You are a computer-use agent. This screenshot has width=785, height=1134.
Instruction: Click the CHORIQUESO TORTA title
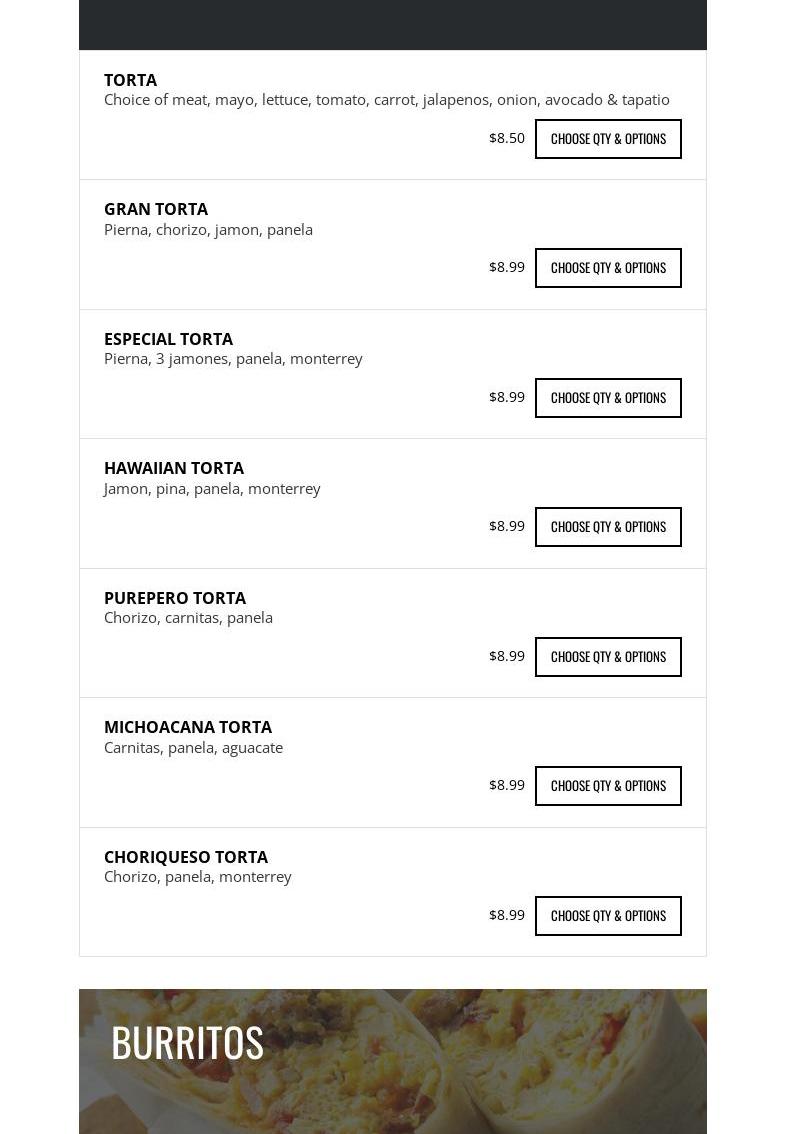[x=186, y=857]
